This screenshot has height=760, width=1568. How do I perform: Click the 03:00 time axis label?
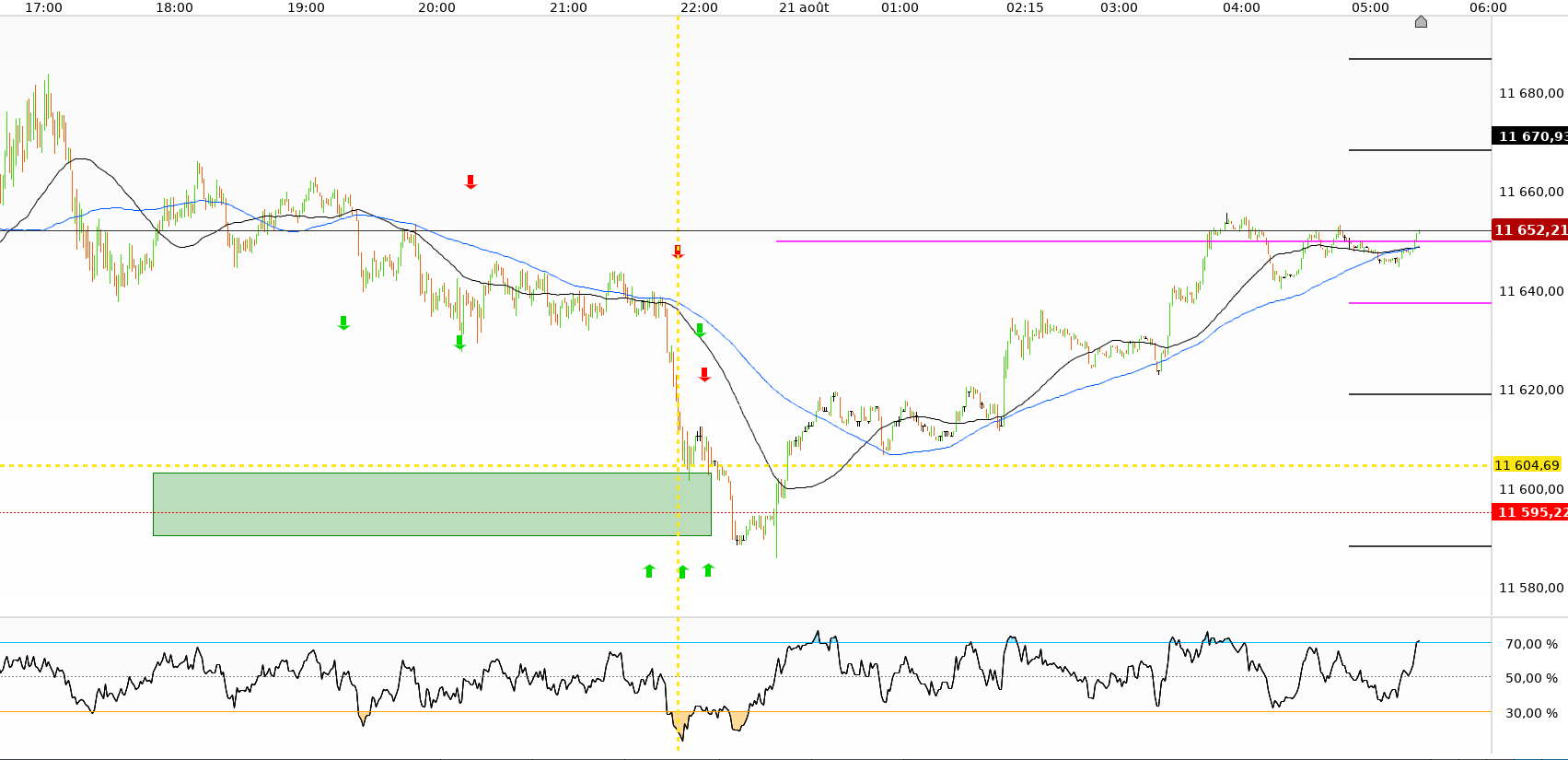point(1119,7)
